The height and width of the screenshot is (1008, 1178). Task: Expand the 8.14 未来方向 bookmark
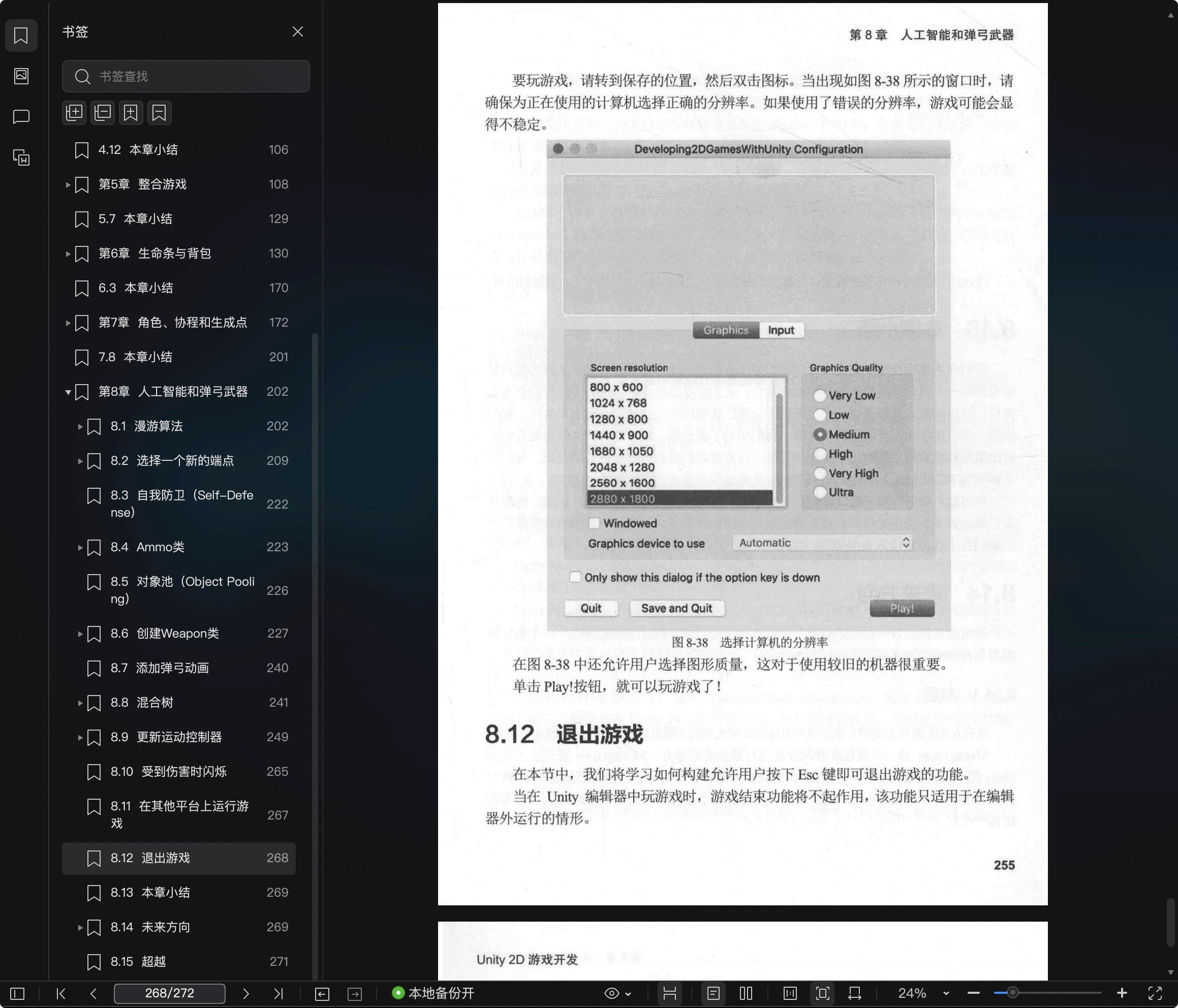80,927
